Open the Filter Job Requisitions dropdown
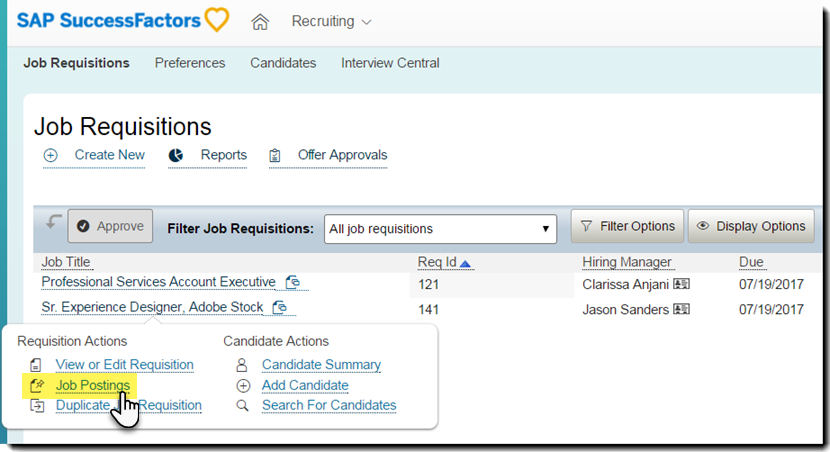The height and width of the screenshot is (452, 830). pyautogui.click(x=440, y=229)
